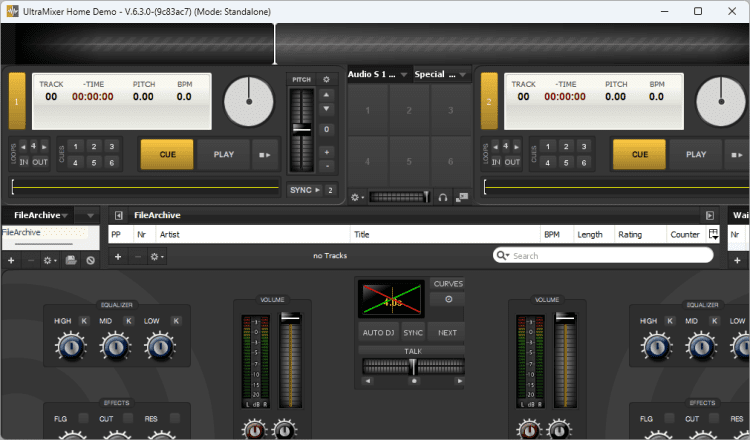Image resolution: width=750 pixels, height=440 pixels.
Task: Click the left deck volume fader
Action: coord(290,317)
